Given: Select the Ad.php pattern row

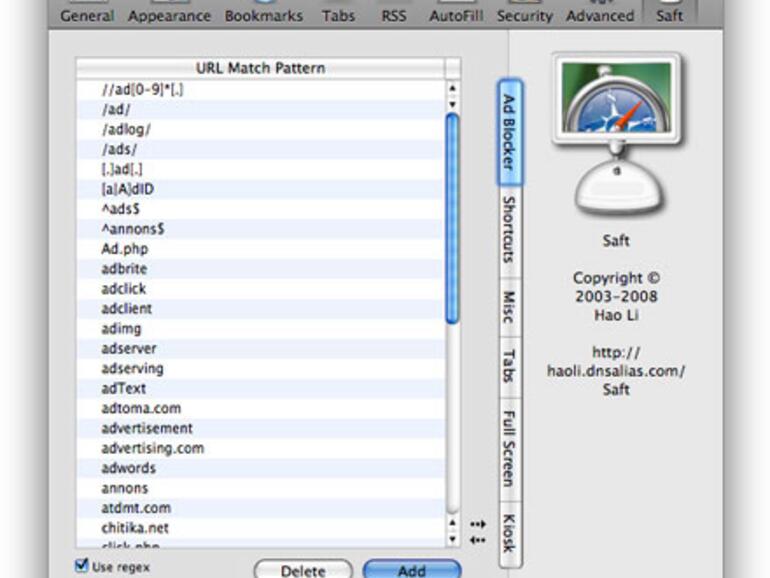Looking at the screenshot, I should tap(261, 249).
